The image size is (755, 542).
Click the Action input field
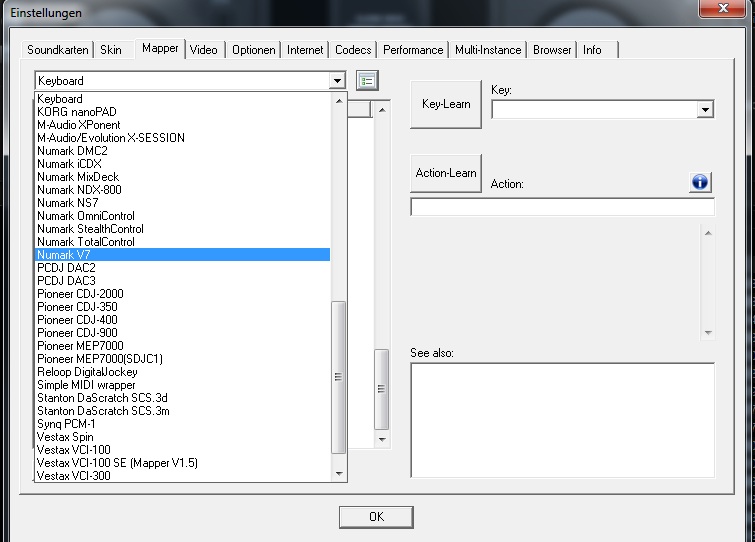[562, 207]
